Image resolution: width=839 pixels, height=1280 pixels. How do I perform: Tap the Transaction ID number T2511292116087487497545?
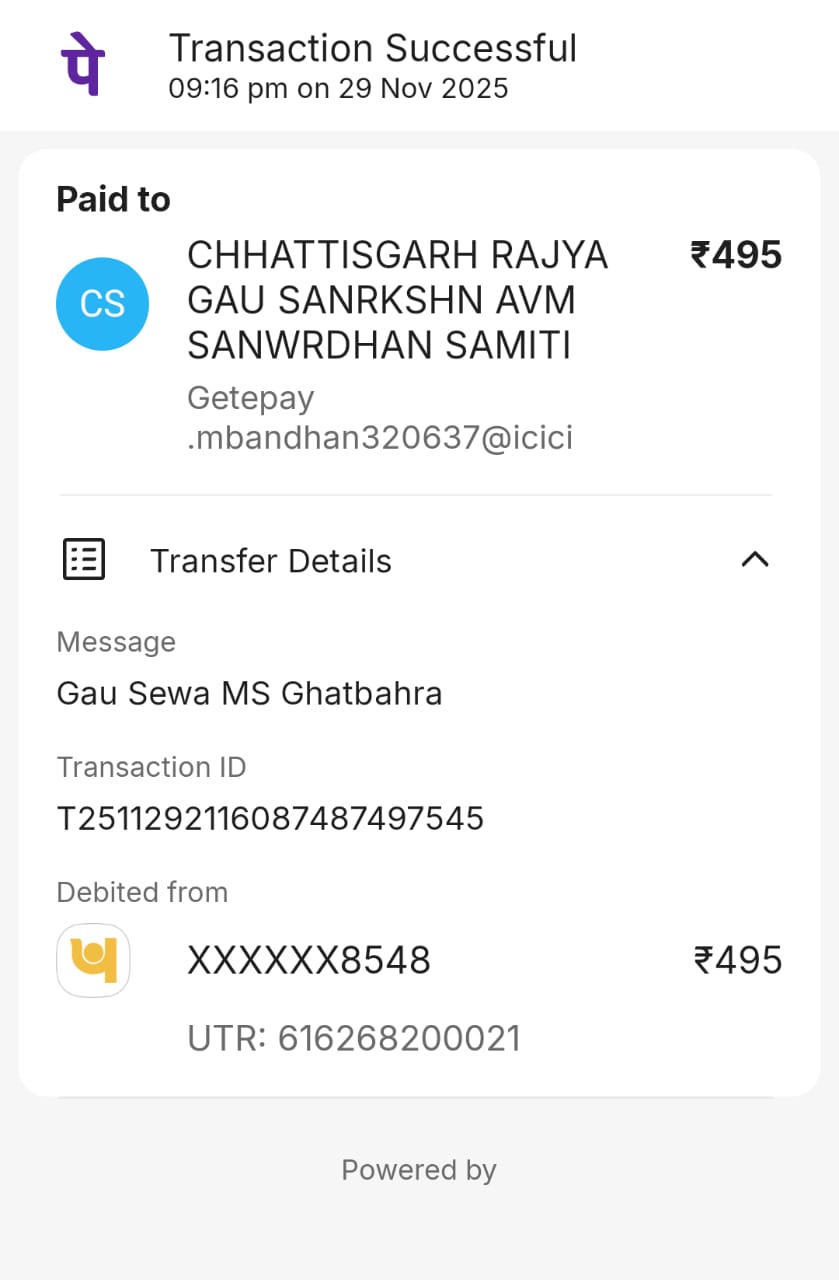(270, 819)
